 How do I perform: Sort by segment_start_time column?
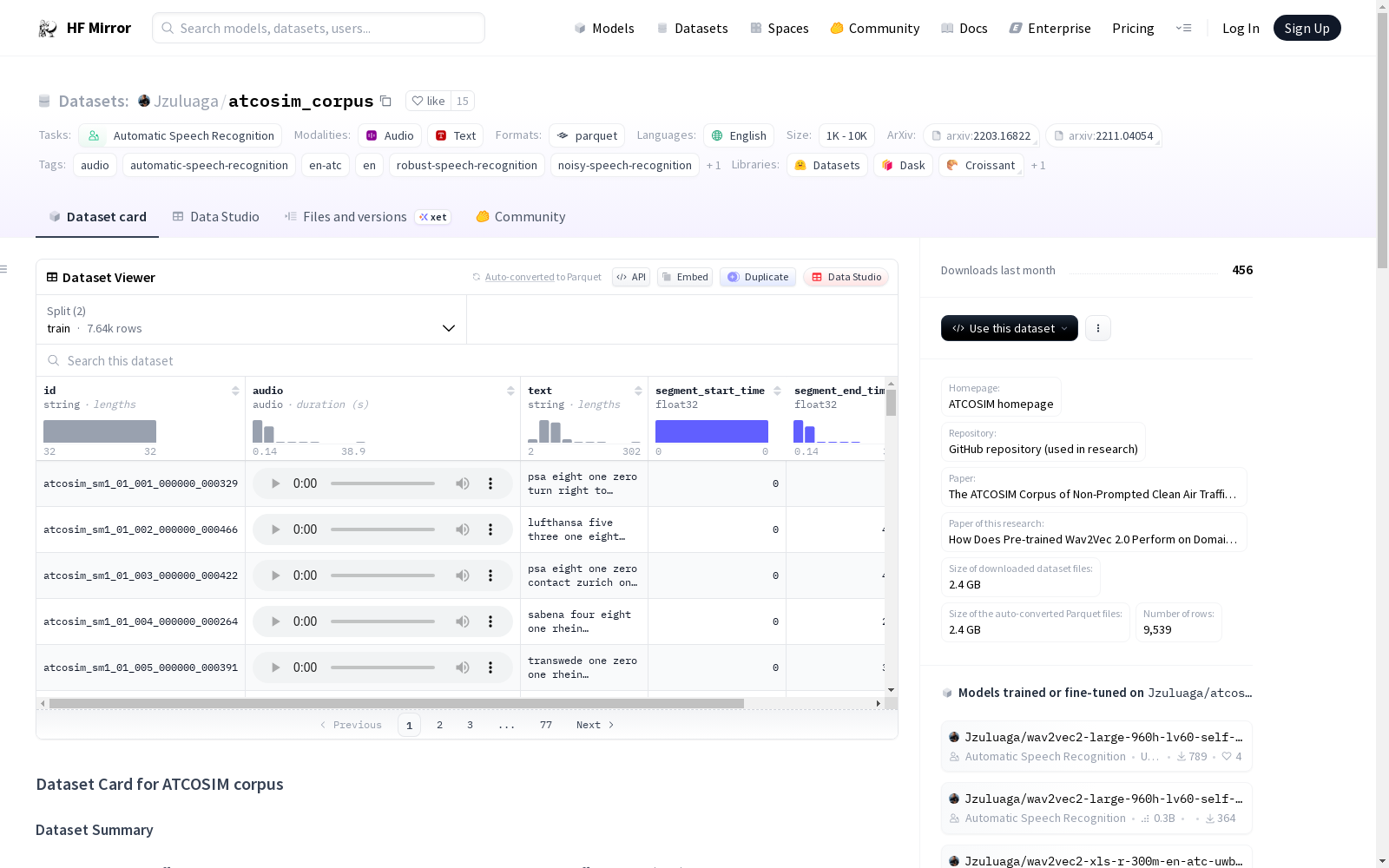click(777, 391)
